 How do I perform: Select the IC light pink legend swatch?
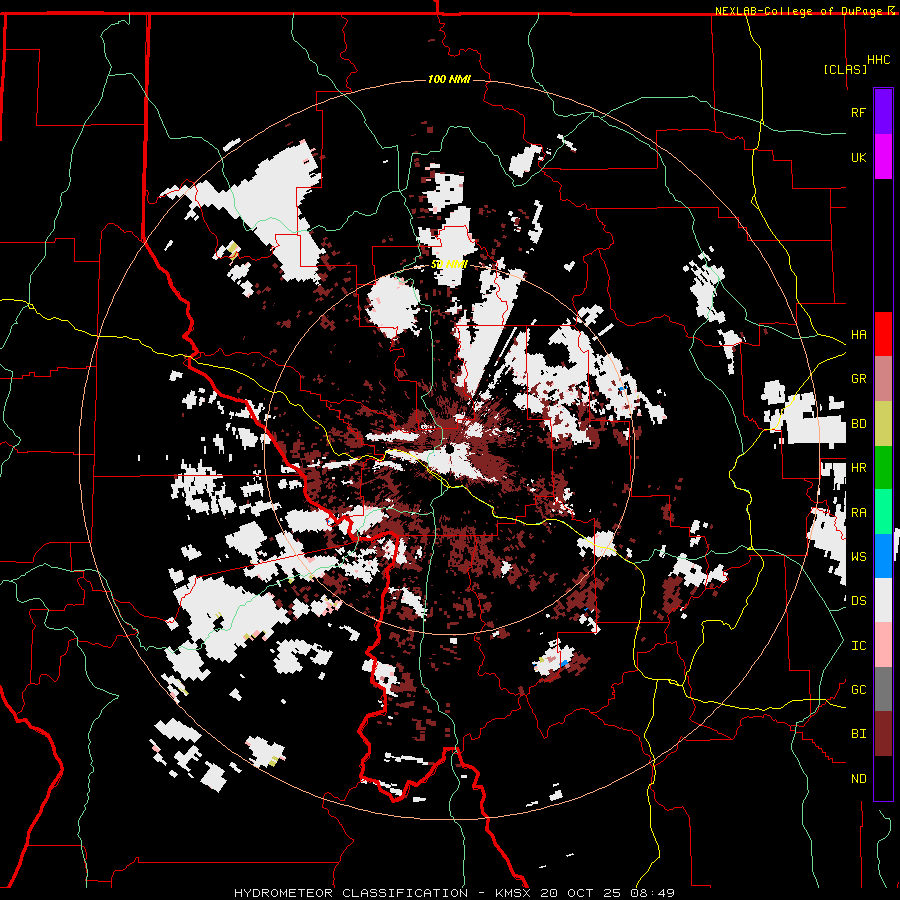883,645
